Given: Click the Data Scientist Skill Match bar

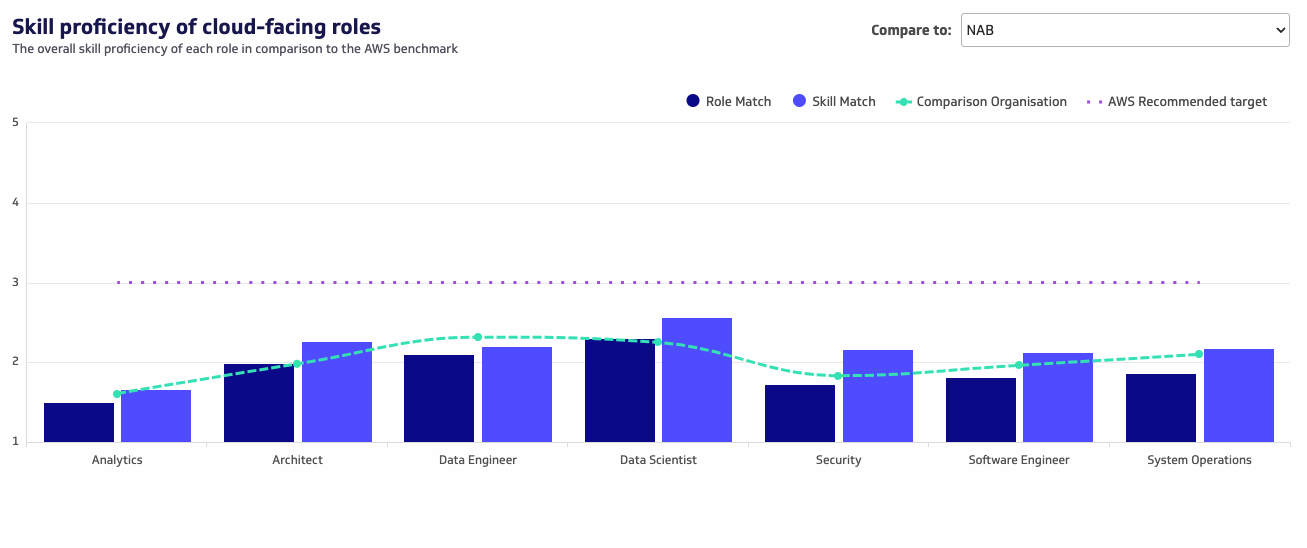Looking at the screenshot, I should pos(697,380).
